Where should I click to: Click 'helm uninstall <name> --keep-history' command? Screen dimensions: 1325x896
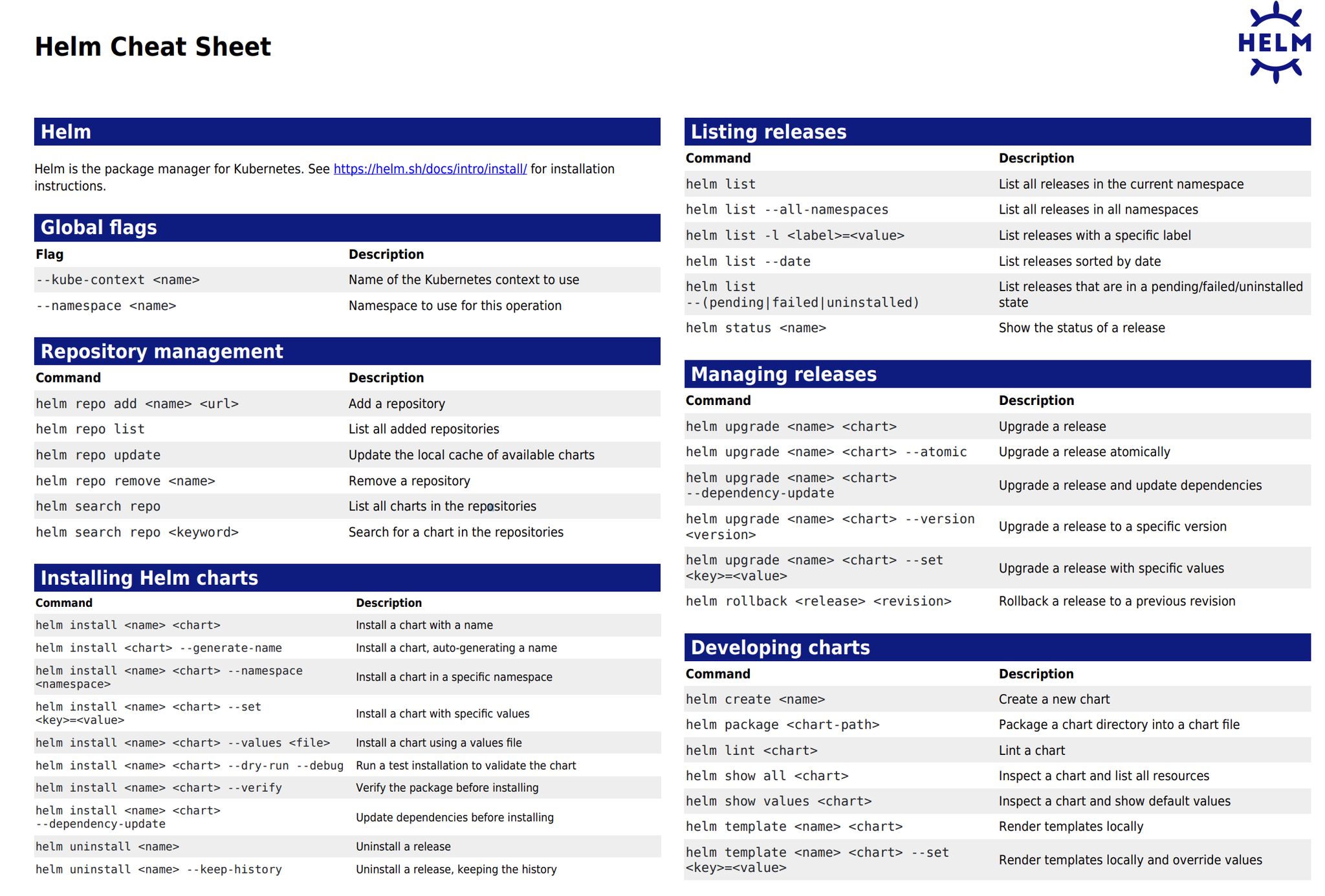[x=159, y=869]
